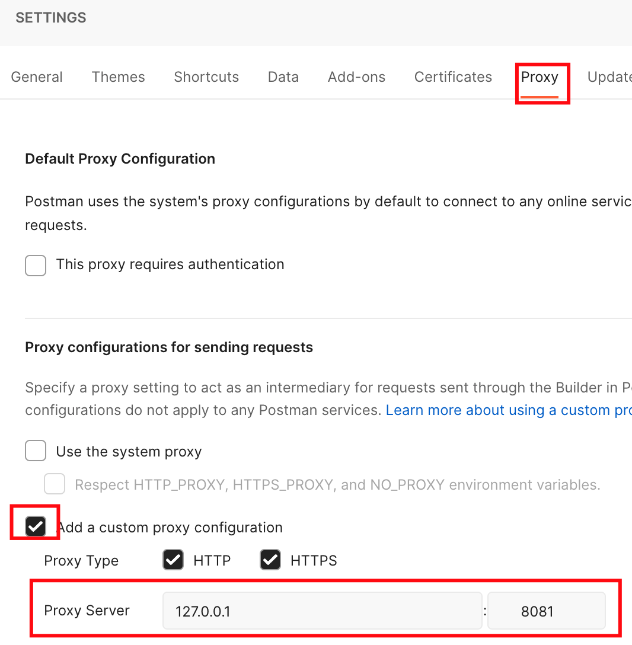This screenshot has width=632, height=645.
Task: Switch to the Update tab
Action: [609, 77]
